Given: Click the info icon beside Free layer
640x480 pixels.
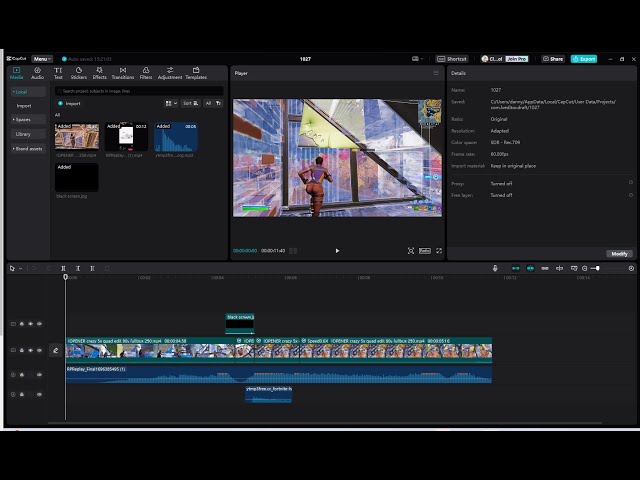Looking at the screenshot, I should tap(631, 195).
